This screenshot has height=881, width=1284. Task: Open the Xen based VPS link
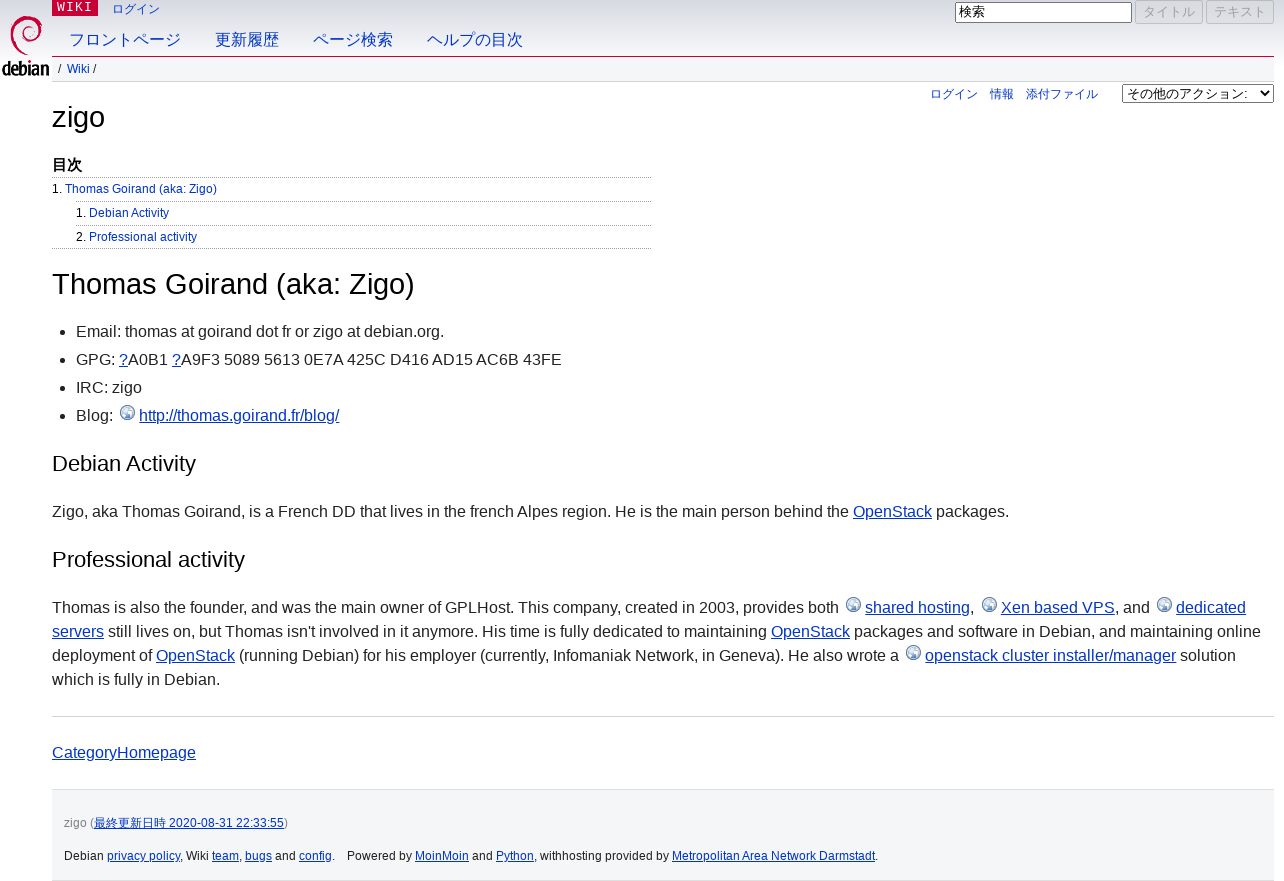pos(1057,608)
